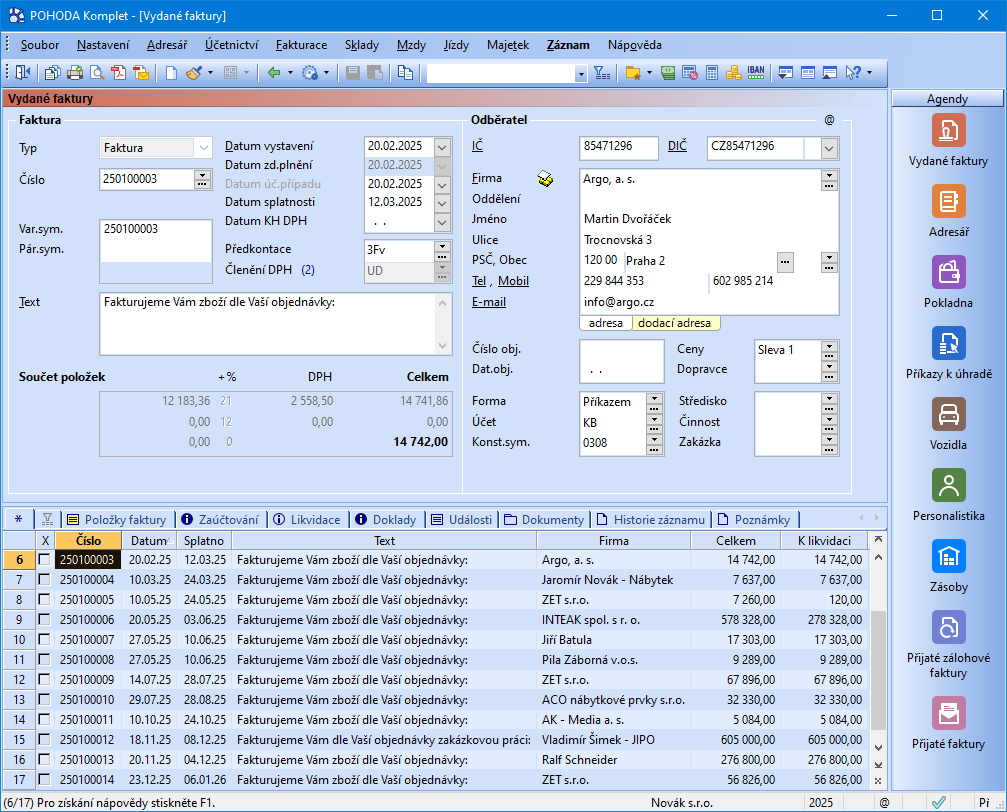
Task: Open Personalistika agenda icon
Action: pos(949,486)
